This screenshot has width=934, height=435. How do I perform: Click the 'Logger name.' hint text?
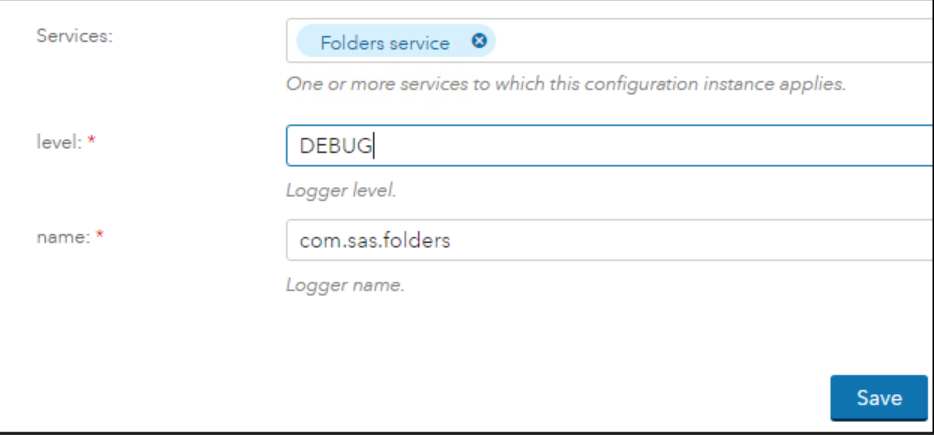pyautogui.click(x=345, y=285)
